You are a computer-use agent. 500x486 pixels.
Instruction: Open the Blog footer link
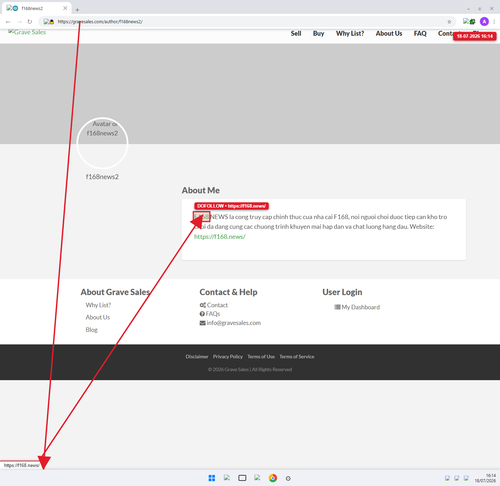coord(91,330)
